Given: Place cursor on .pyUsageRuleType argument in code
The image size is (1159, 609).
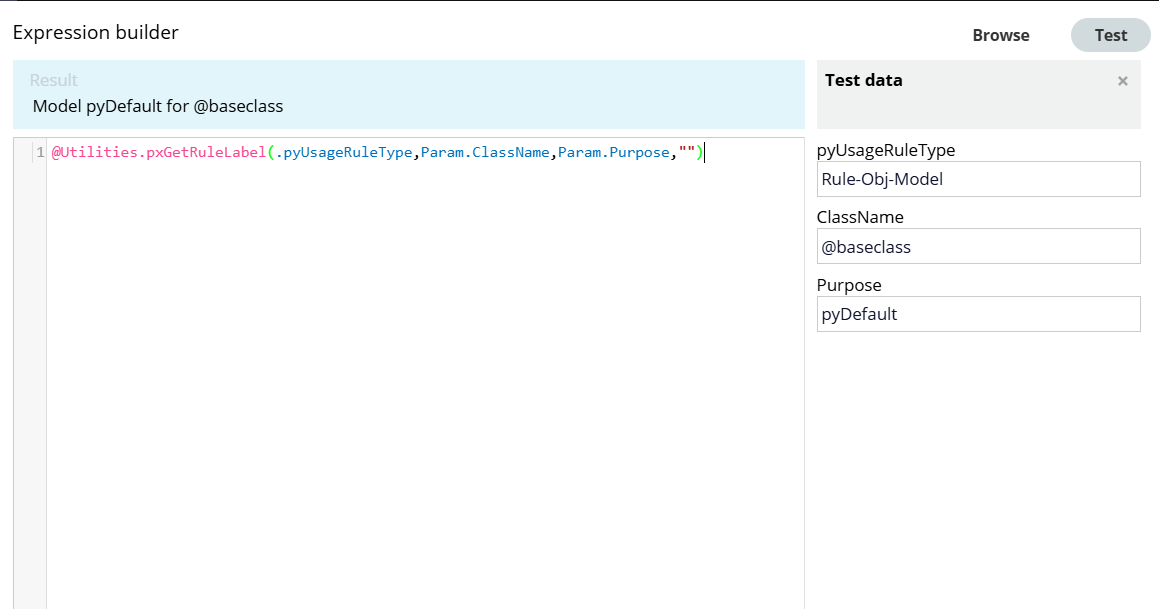Looking at the screenshot, I should pos(344,153).
